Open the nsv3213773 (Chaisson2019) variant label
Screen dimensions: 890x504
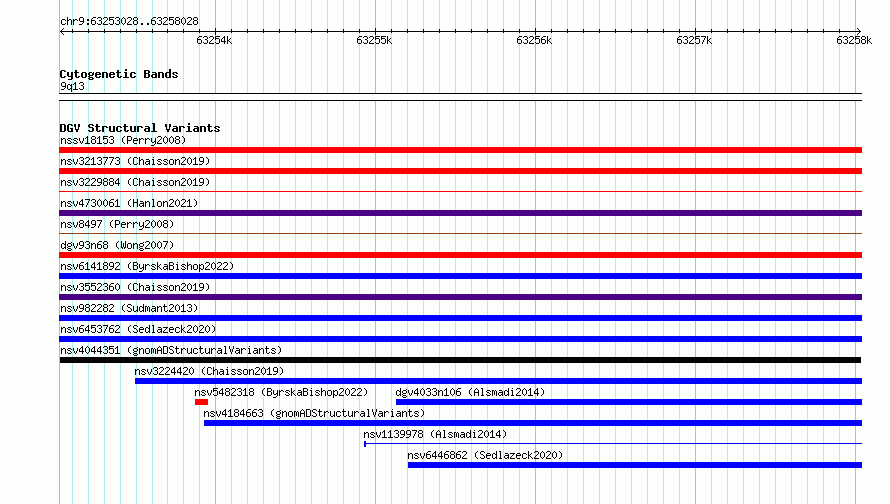135,161
